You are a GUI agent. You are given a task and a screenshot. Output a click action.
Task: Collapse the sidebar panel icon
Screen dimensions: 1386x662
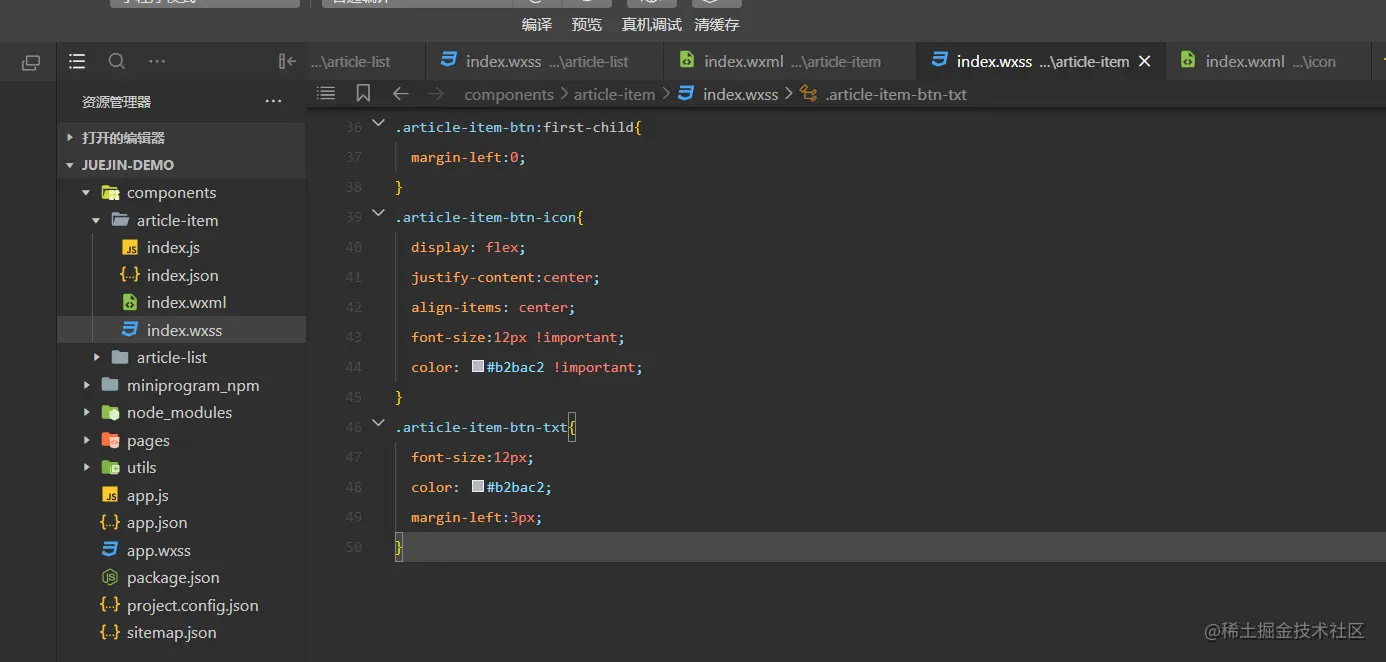point(287,62)
